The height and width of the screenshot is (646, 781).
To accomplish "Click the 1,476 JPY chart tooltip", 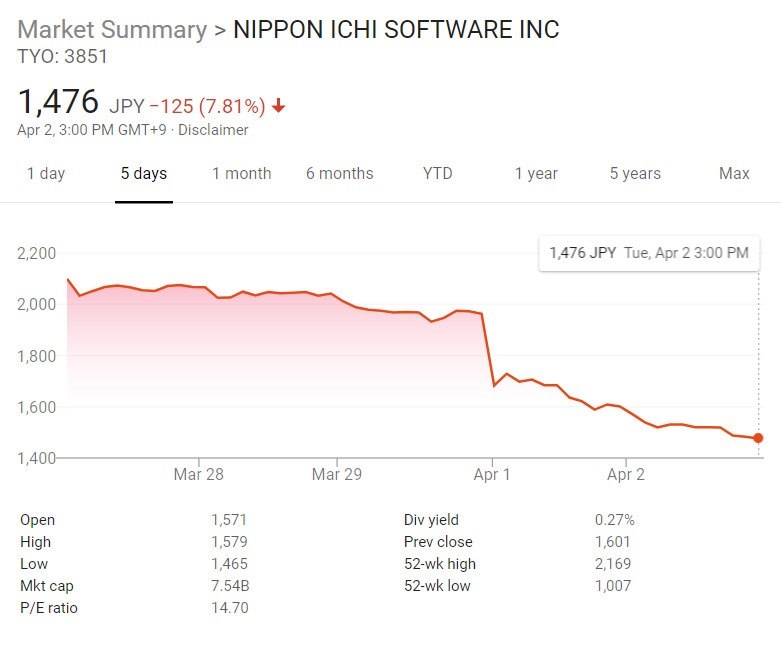I will (648, 253).
